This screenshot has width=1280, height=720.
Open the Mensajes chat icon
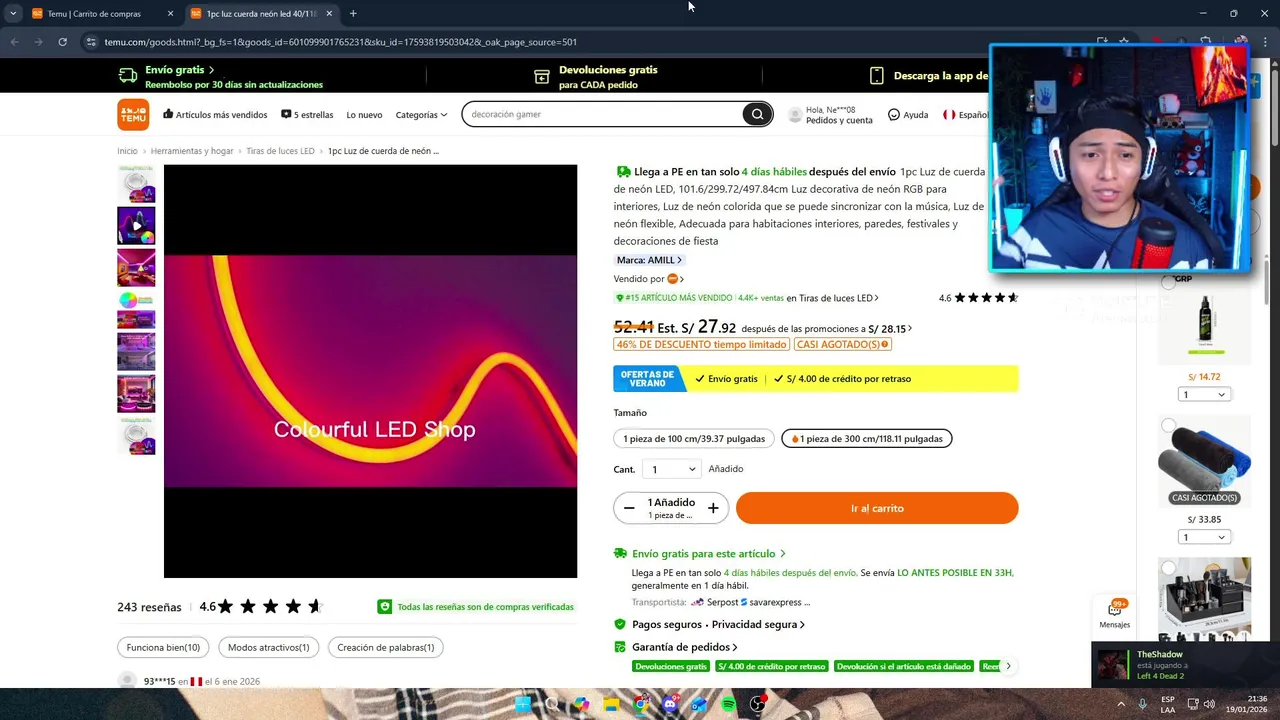1114,613
